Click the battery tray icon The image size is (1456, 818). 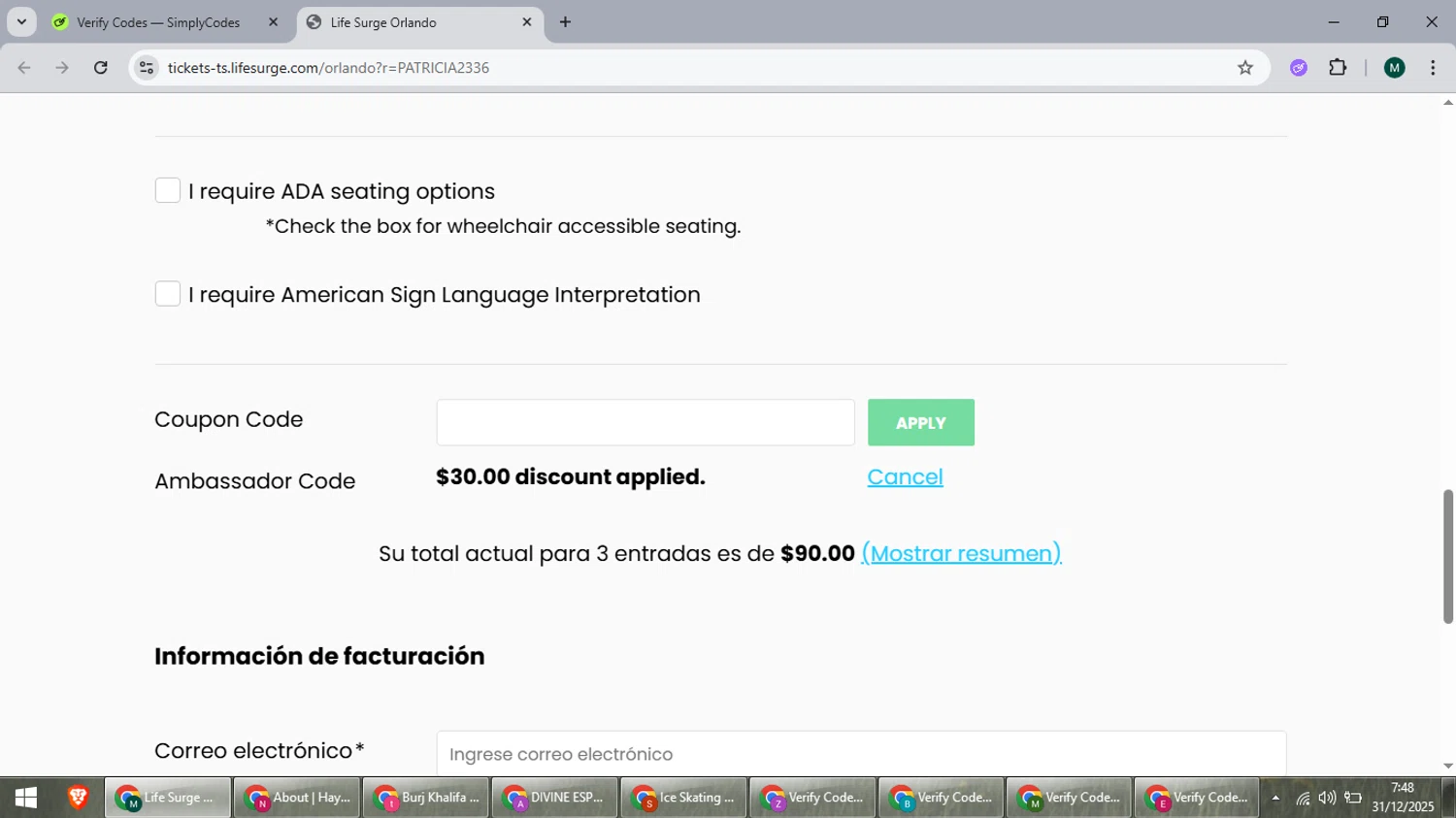1353,799
